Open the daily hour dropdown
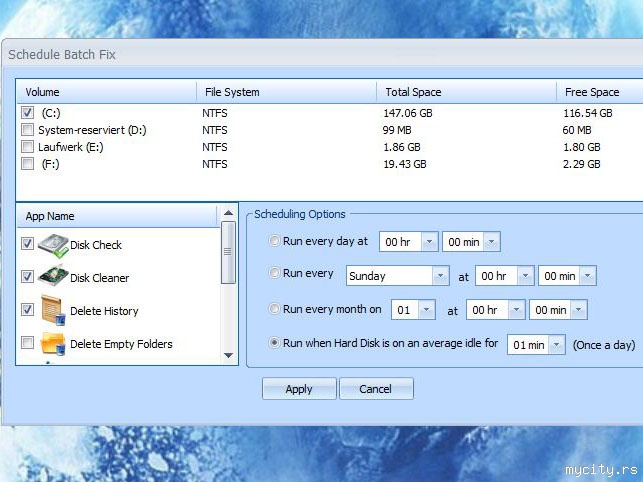The width and height of the screenshot is (643, 482). click(429, 242)
